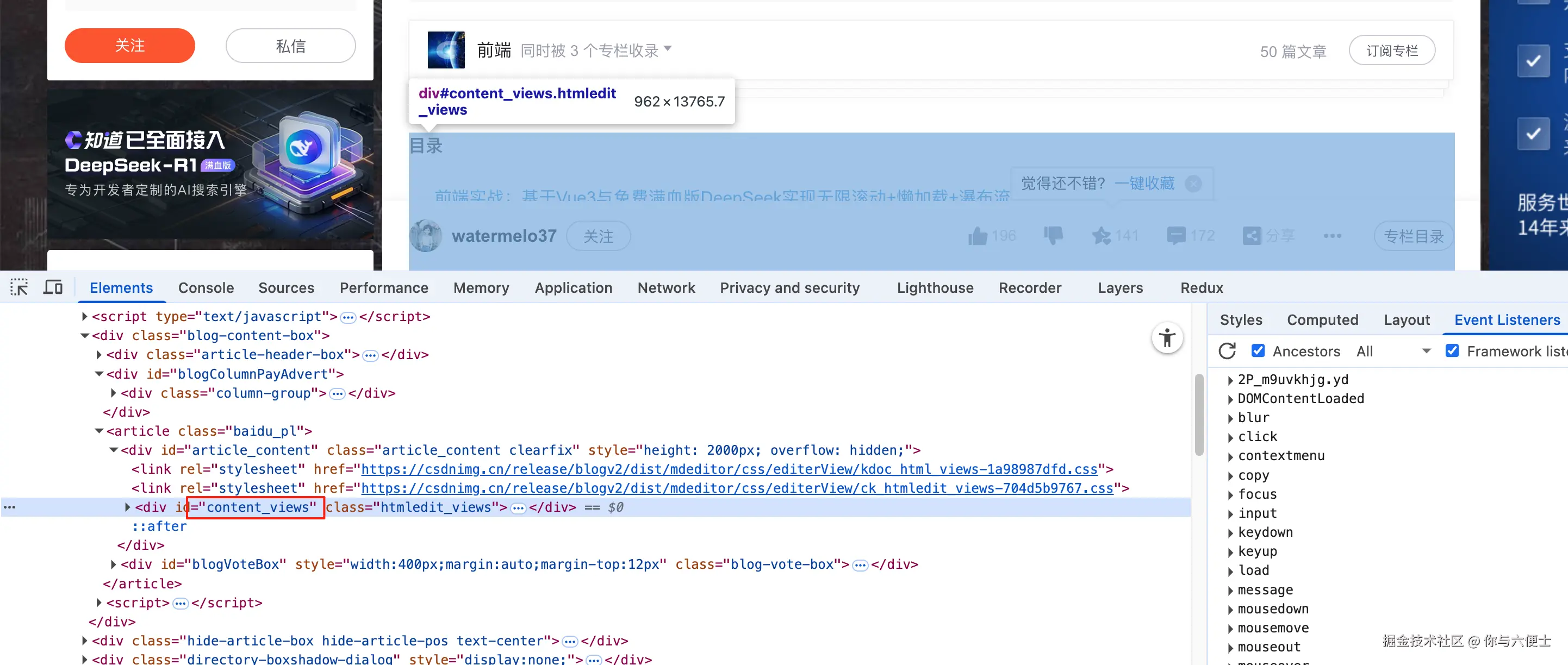Expand the content_views div node

tap(127, 507)
